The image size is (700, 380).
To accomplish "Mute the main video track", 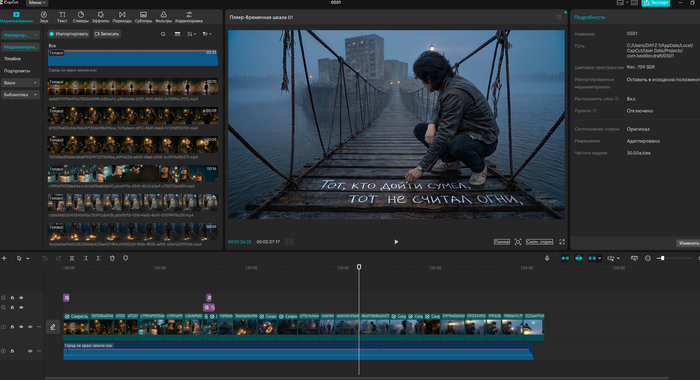I will [x=30, y=327].
